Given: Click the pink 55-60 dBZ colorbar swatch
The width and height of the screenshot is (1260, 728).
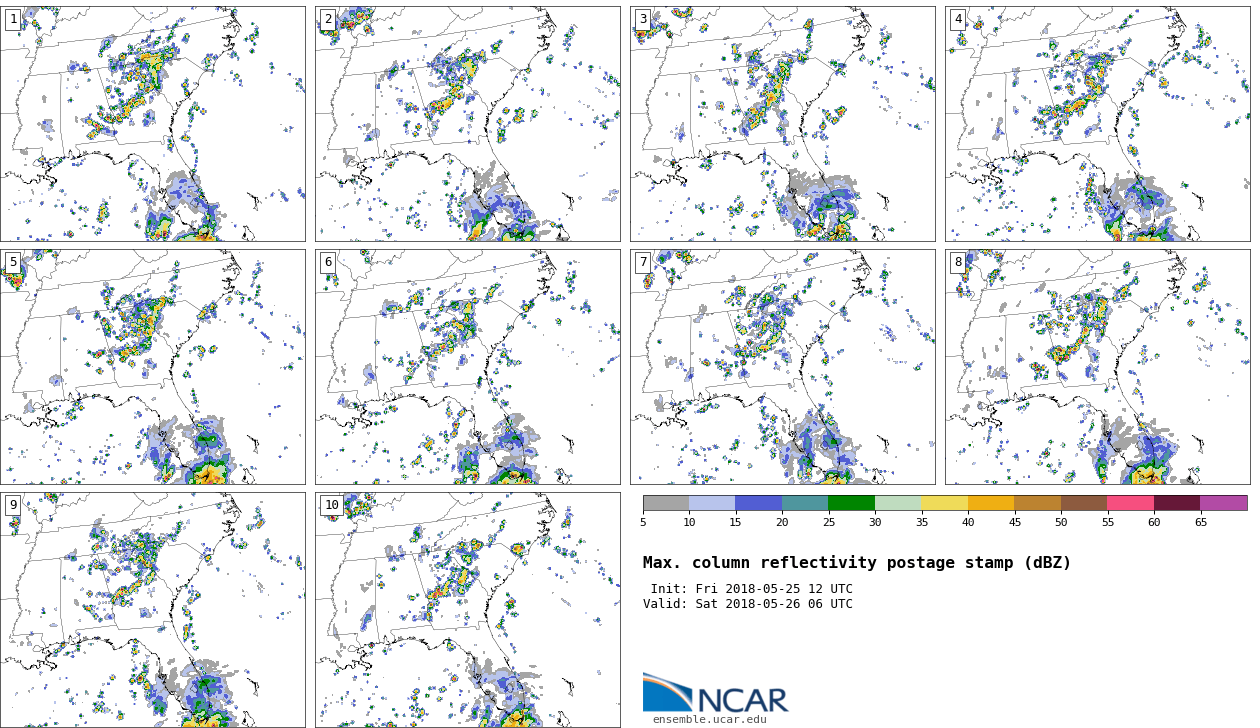Looking at the screenshot, I should 1130,503.
